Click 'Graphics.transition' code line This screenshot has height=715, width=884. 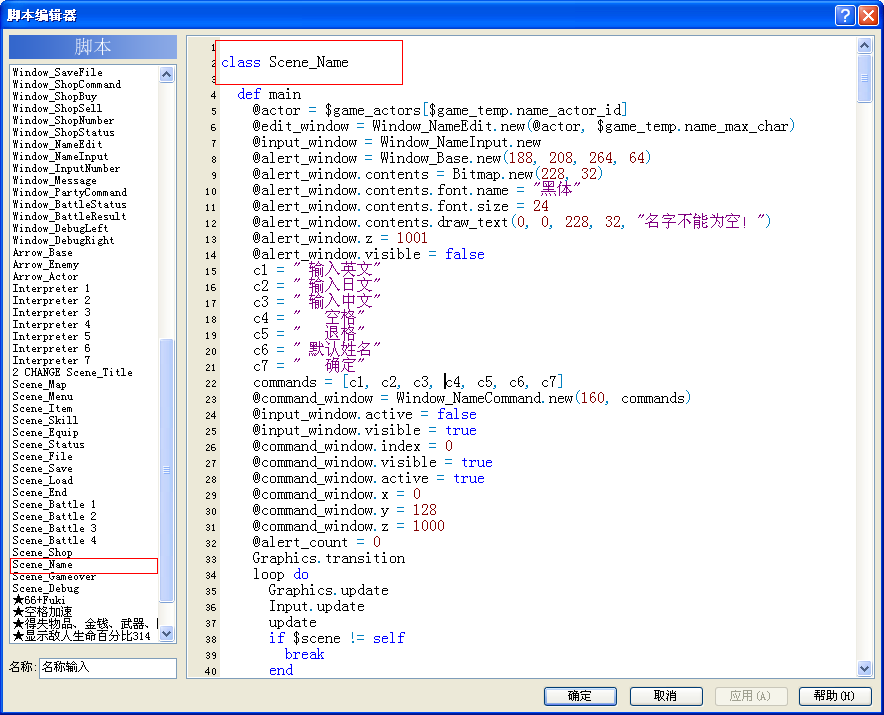[329, 558]
